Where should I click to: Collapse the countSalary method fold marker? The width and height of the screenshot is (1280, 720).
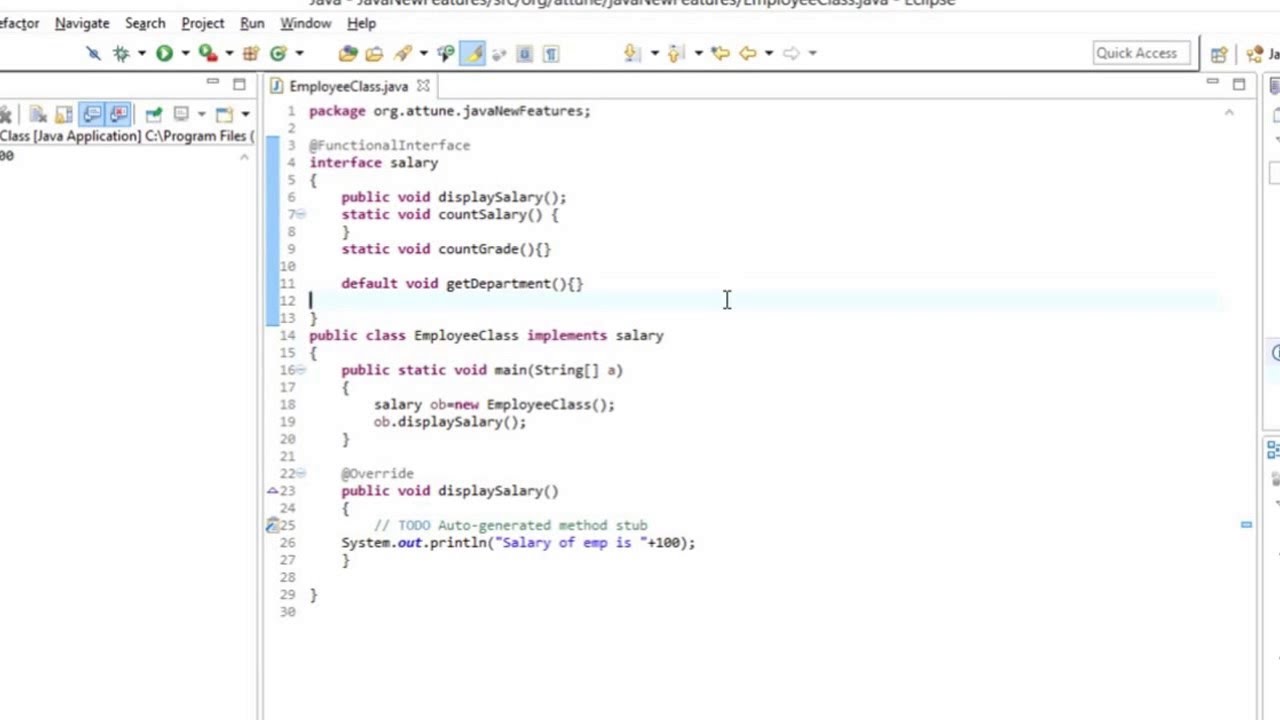301,214
